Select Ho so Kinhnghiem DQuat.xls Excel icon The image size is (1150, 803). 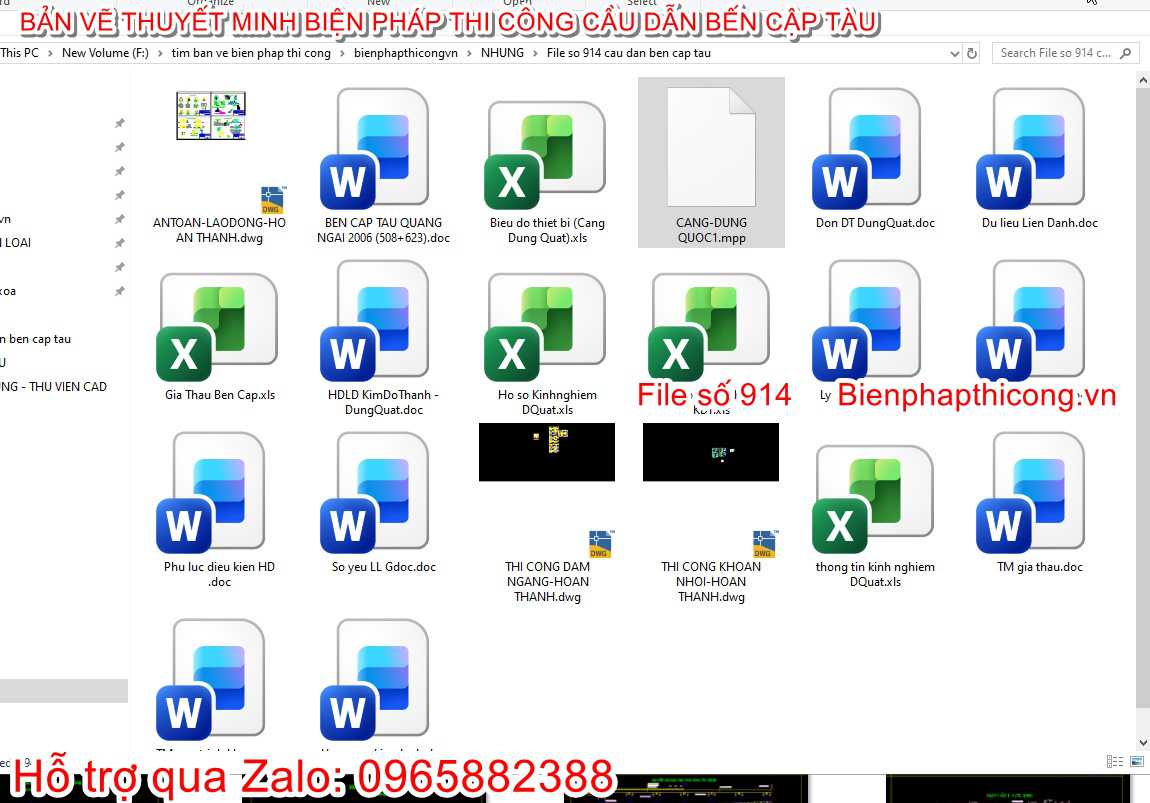pos(545,328)
